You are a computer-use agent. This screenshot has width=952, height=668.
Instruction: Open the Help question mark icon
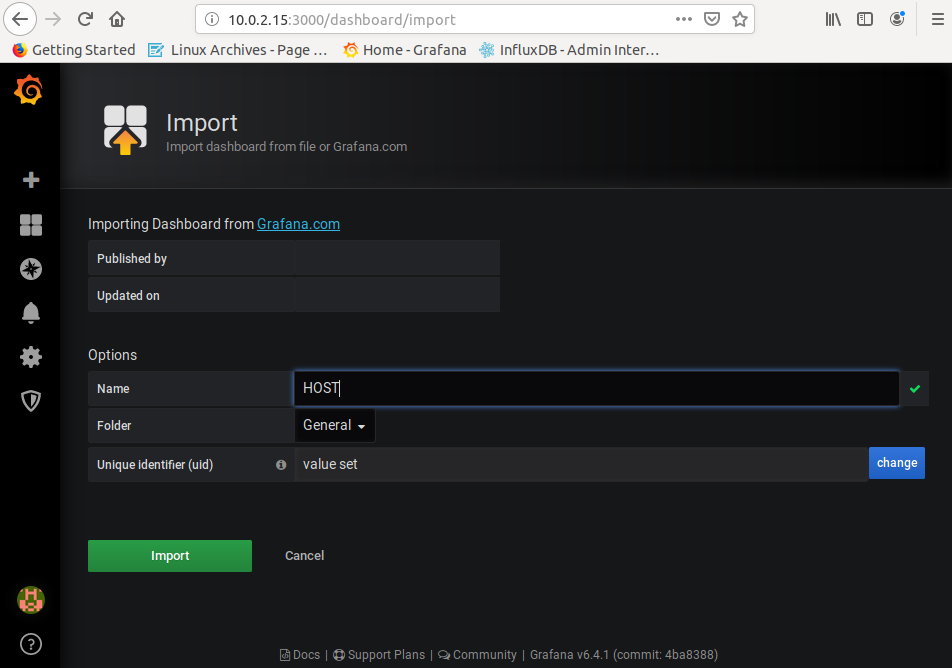pyautogui.click(x=31, y=644)
